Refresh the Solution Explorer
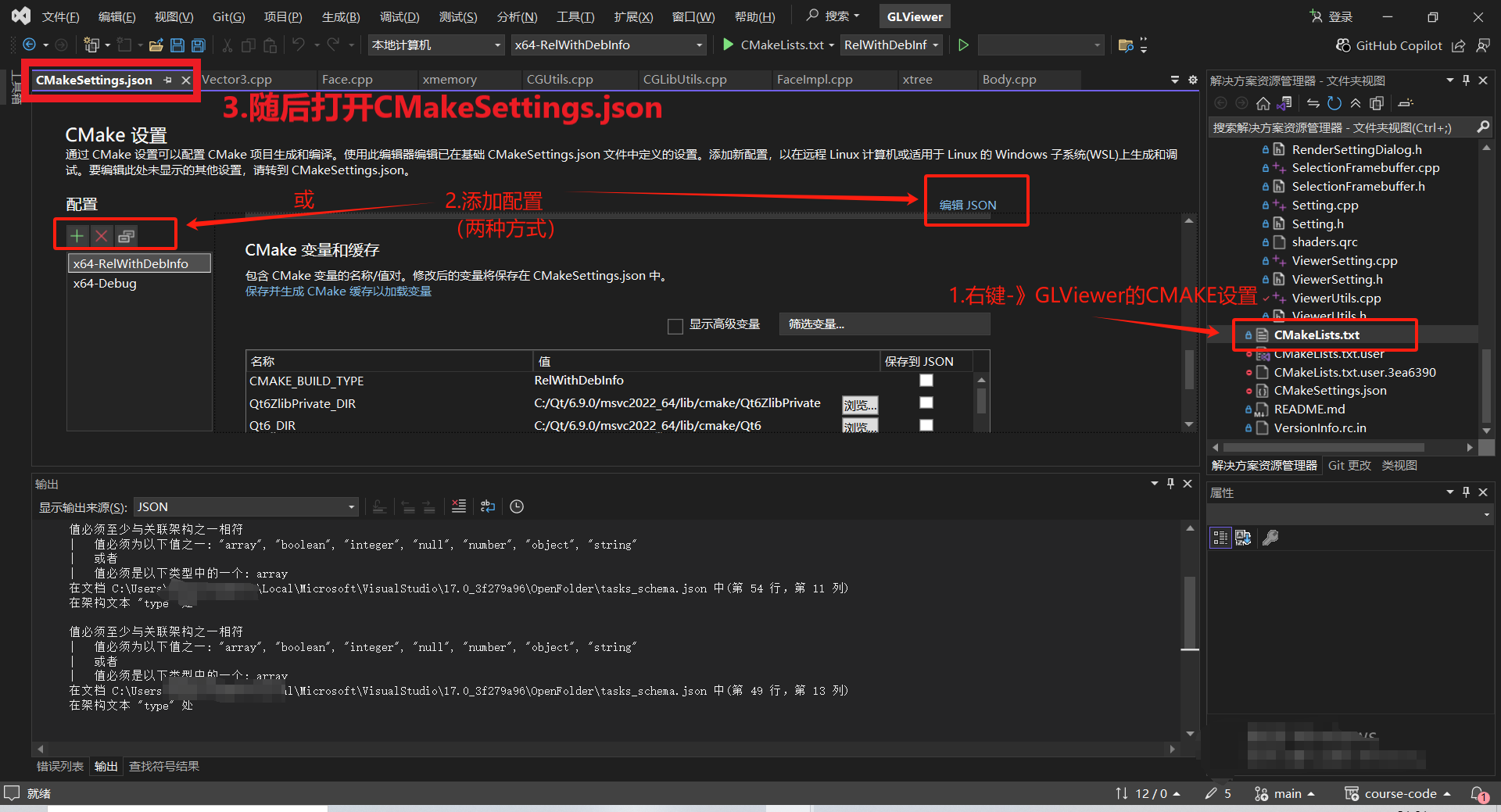 [x=1334, y=103]
